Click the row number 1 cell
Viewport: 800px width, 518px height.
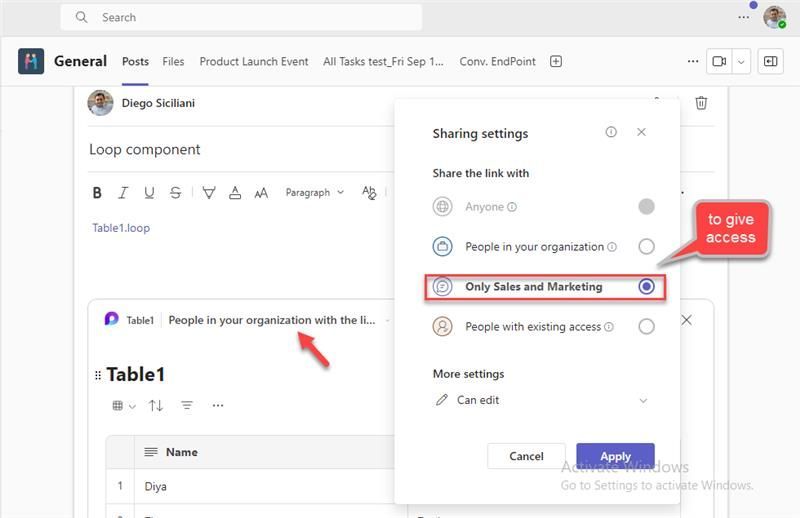point(120,486)
